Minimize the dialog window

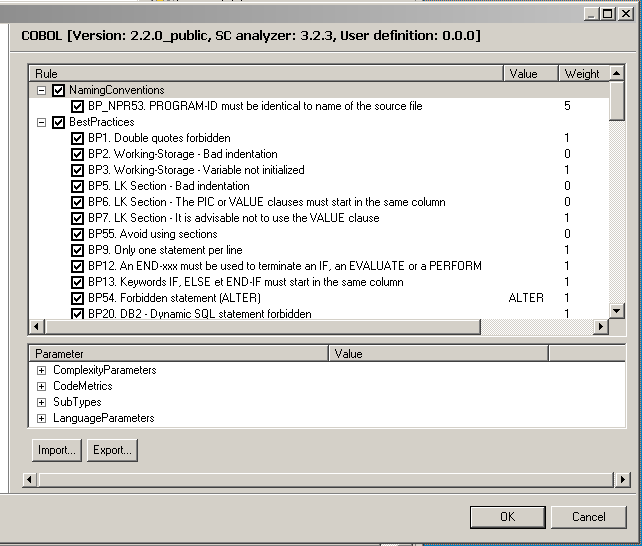(x=591, y=14)
